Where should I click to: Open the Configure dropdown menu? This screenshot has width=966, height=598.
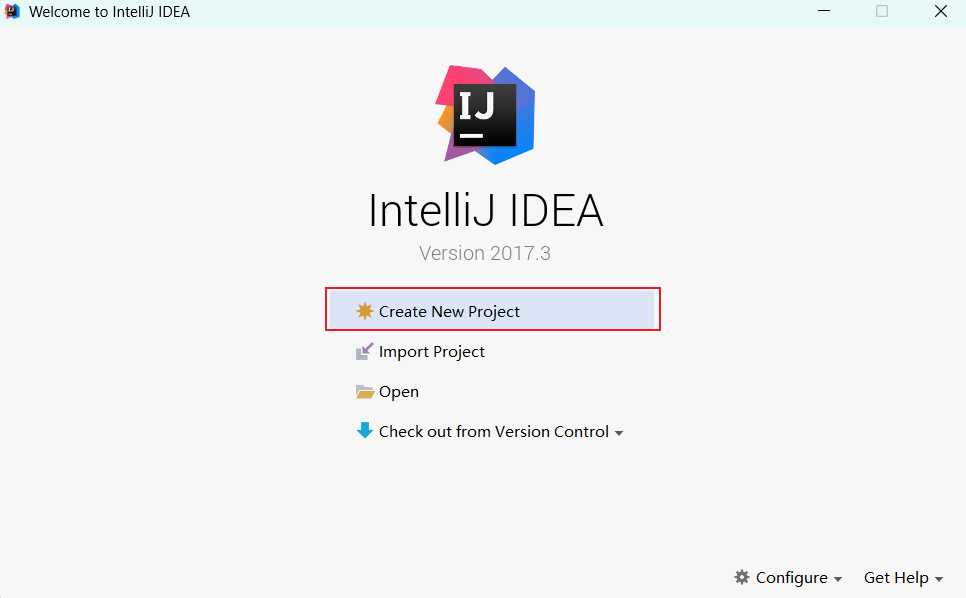click(x=789, y=577)
